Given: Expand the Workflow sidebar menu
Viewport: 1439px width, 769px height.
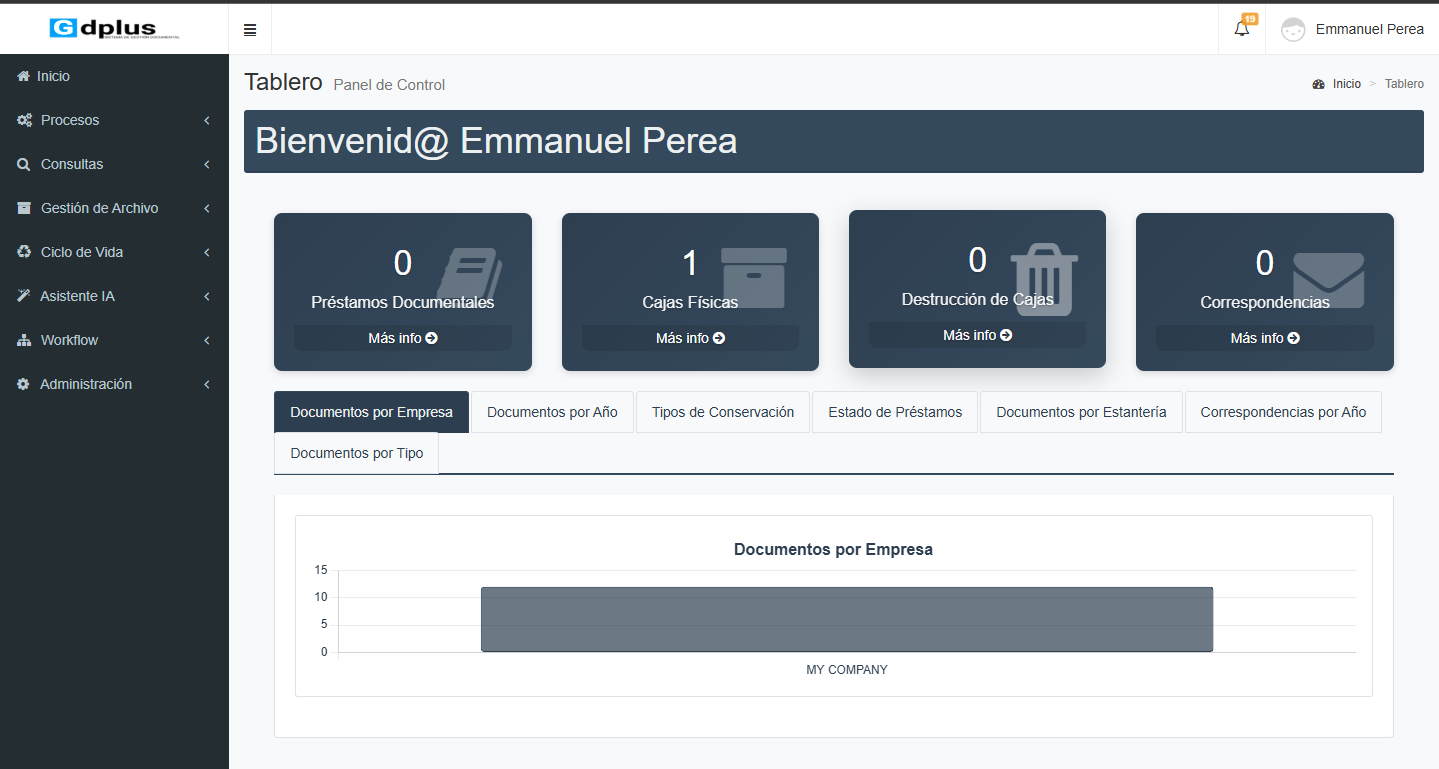Looking at the screenshot, I should click(69, 340).
